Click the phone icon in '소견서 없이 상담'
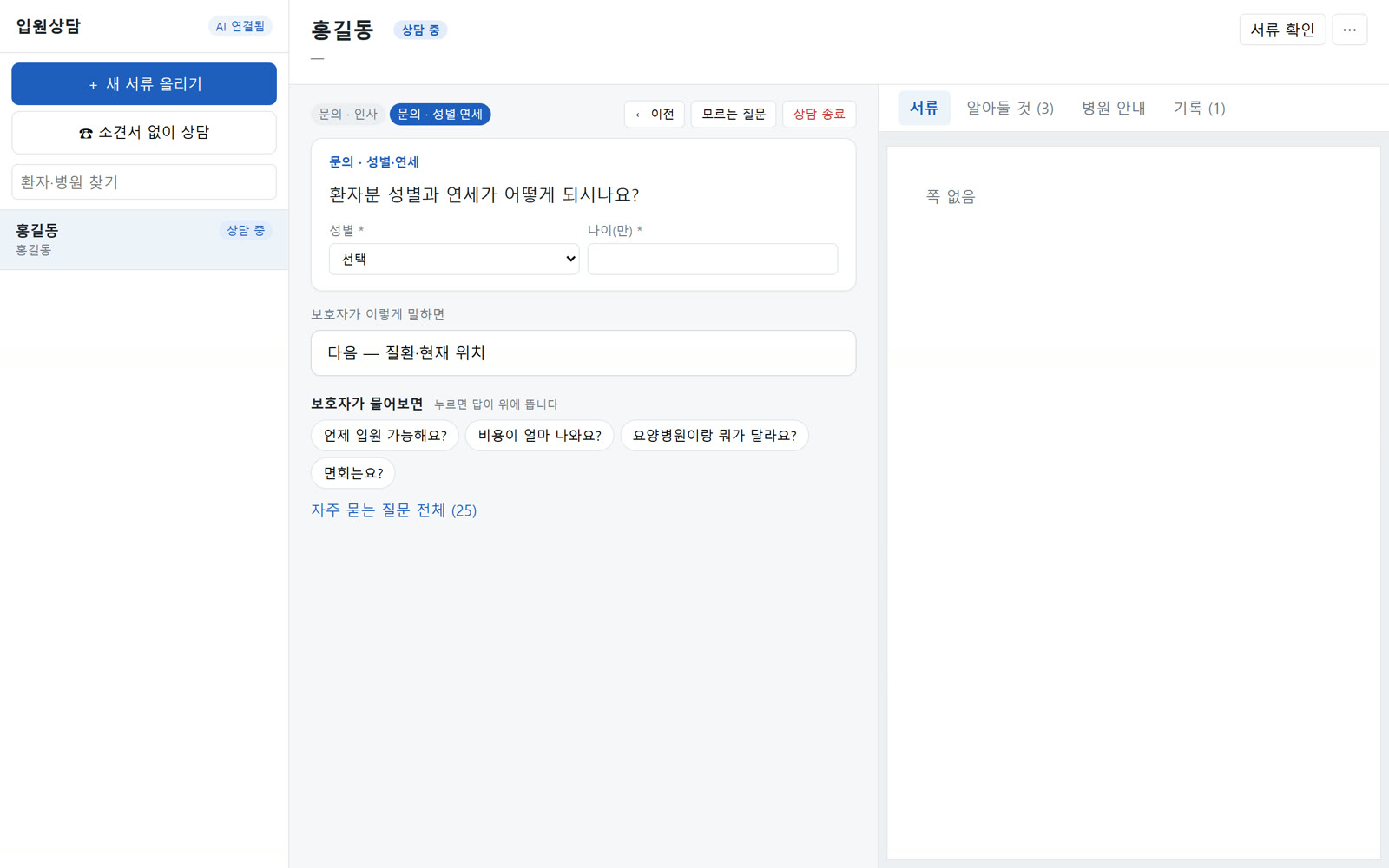 pos(85,133)
